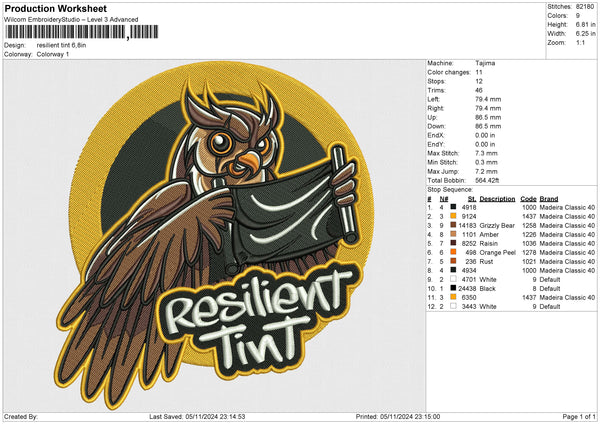600x424 pixels.
Task: Select the Raisin thread color swatch
Action: (x=453, y=243)
